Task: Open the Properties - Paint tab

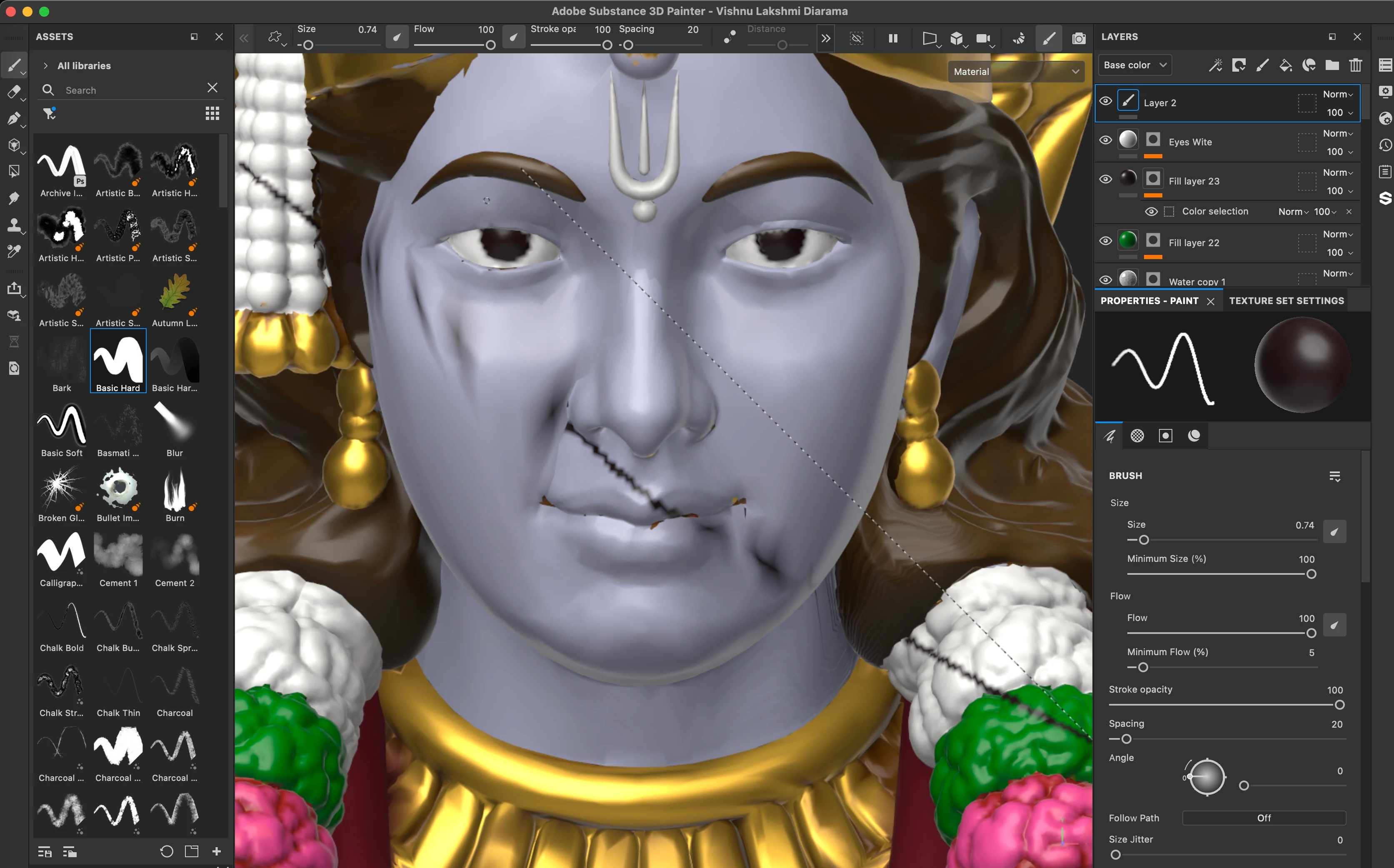Action: point(1149,301)
